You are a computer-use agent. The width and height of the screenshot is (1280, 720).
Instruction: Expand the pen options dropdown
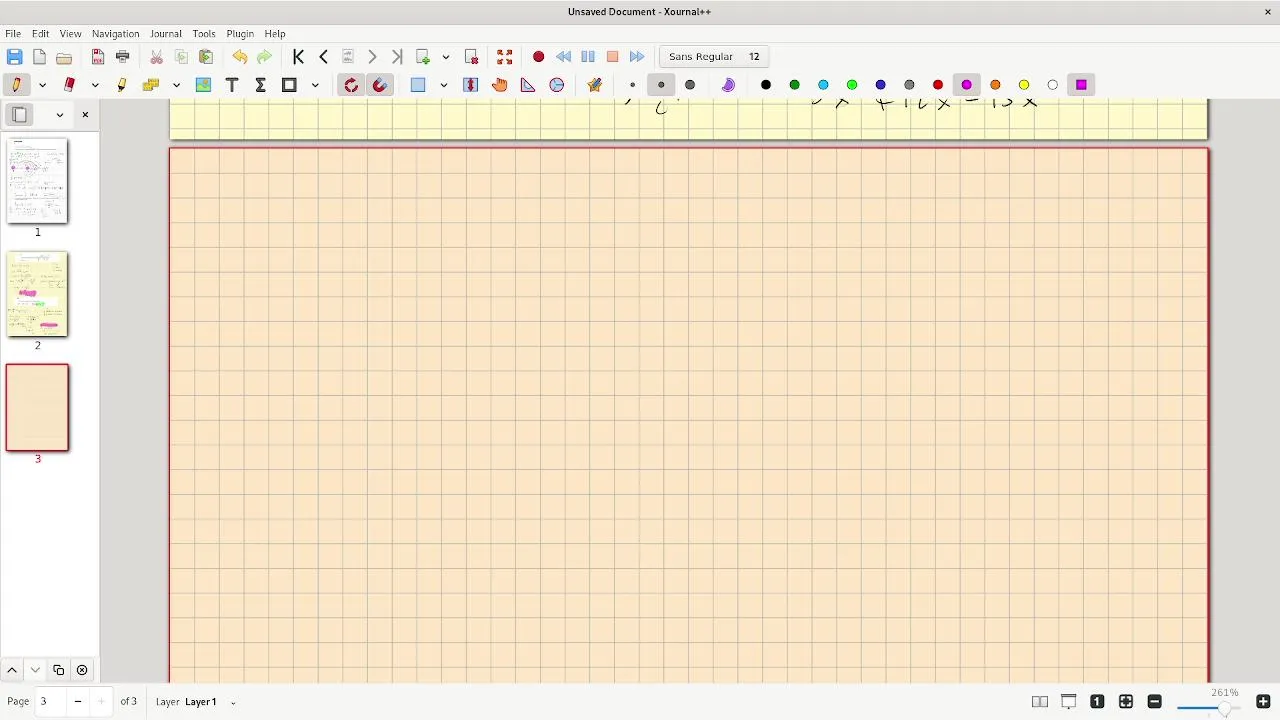click(42, 85)
